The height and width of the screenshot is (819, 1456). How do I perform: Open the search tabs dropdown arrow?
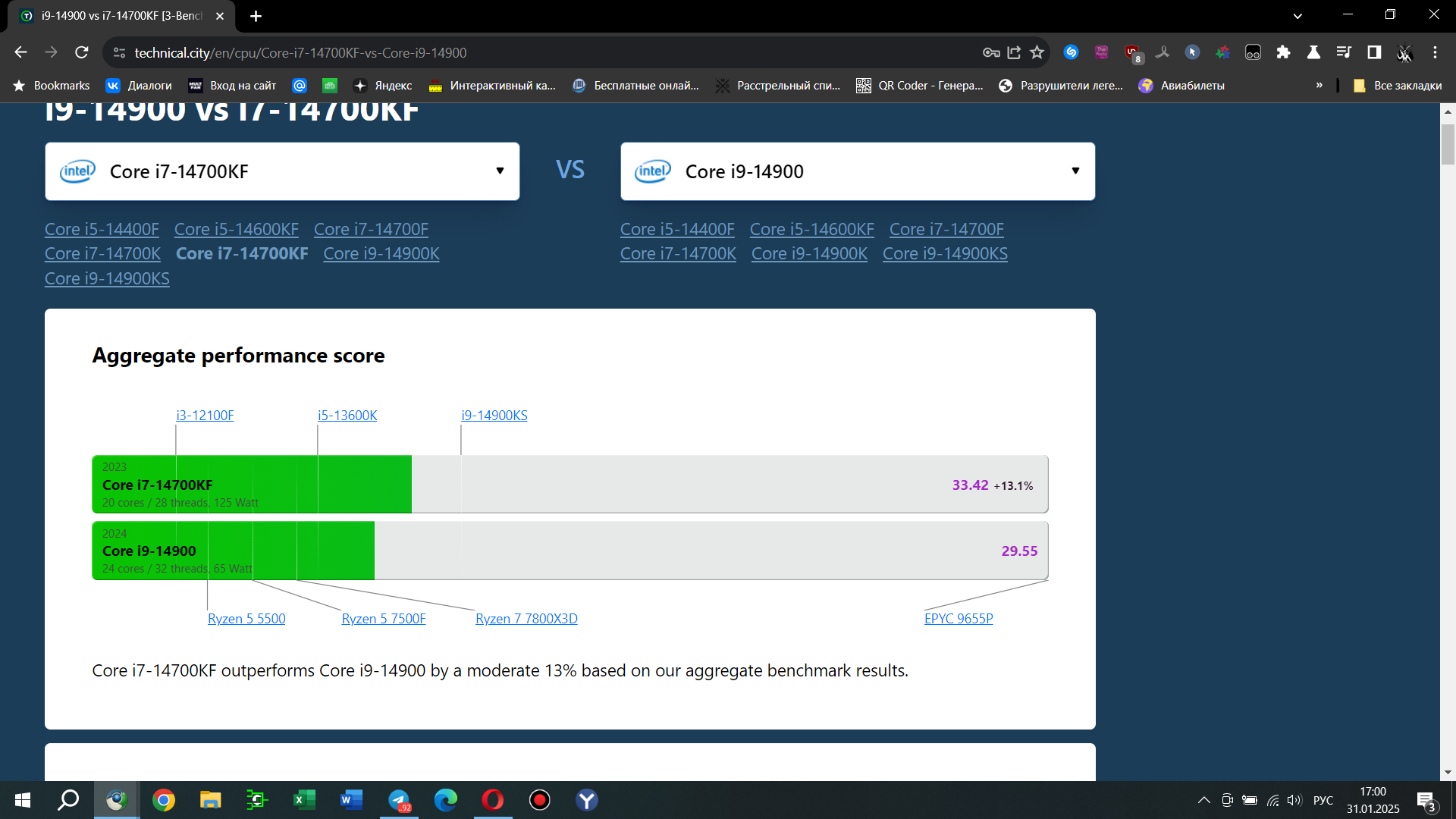tap(1298, 15)
